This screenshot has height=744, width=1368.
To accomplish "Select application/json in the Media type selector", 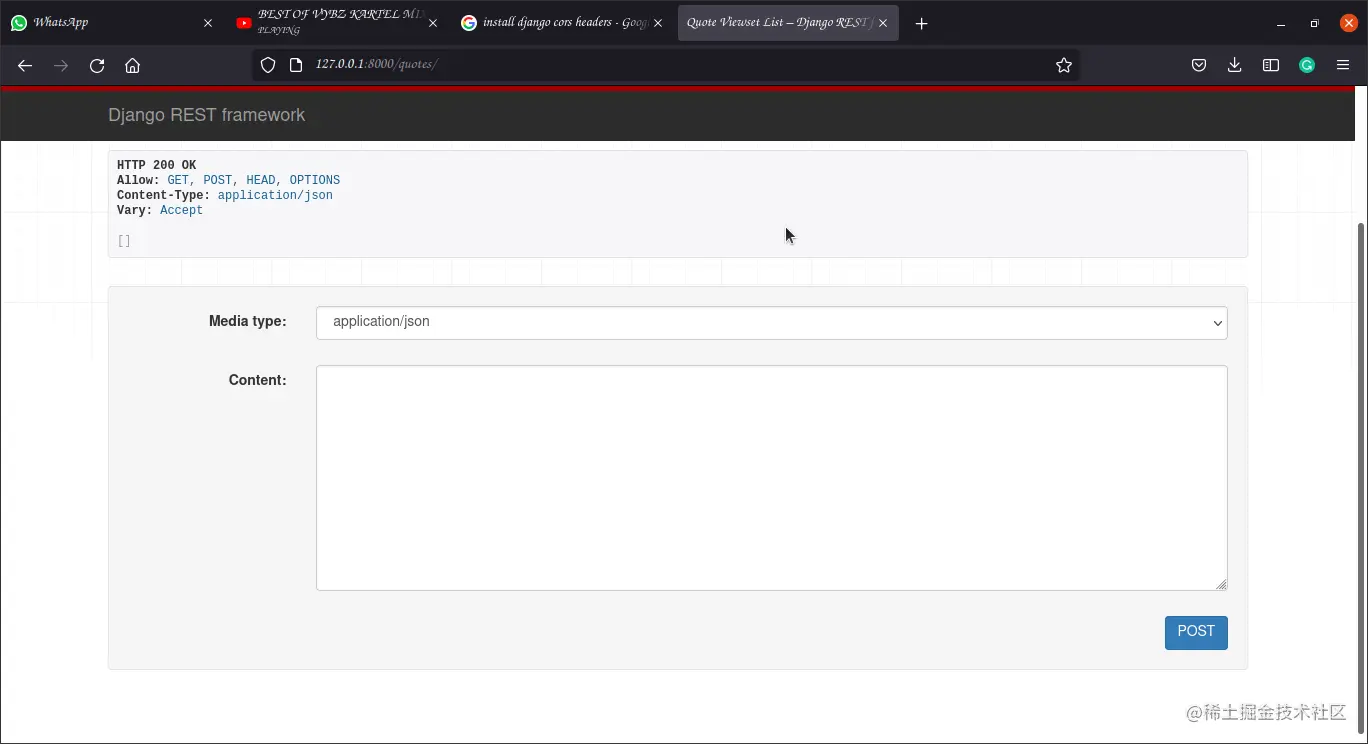I will pyautogui.click(x=771, y=322).
